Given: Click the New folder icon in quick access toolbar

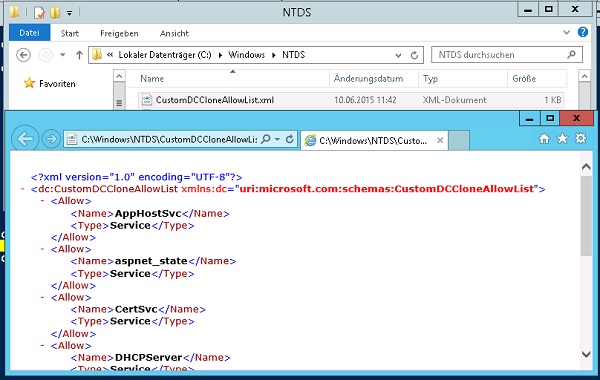Looking at the screenshot, I should [x=55, y=13].
